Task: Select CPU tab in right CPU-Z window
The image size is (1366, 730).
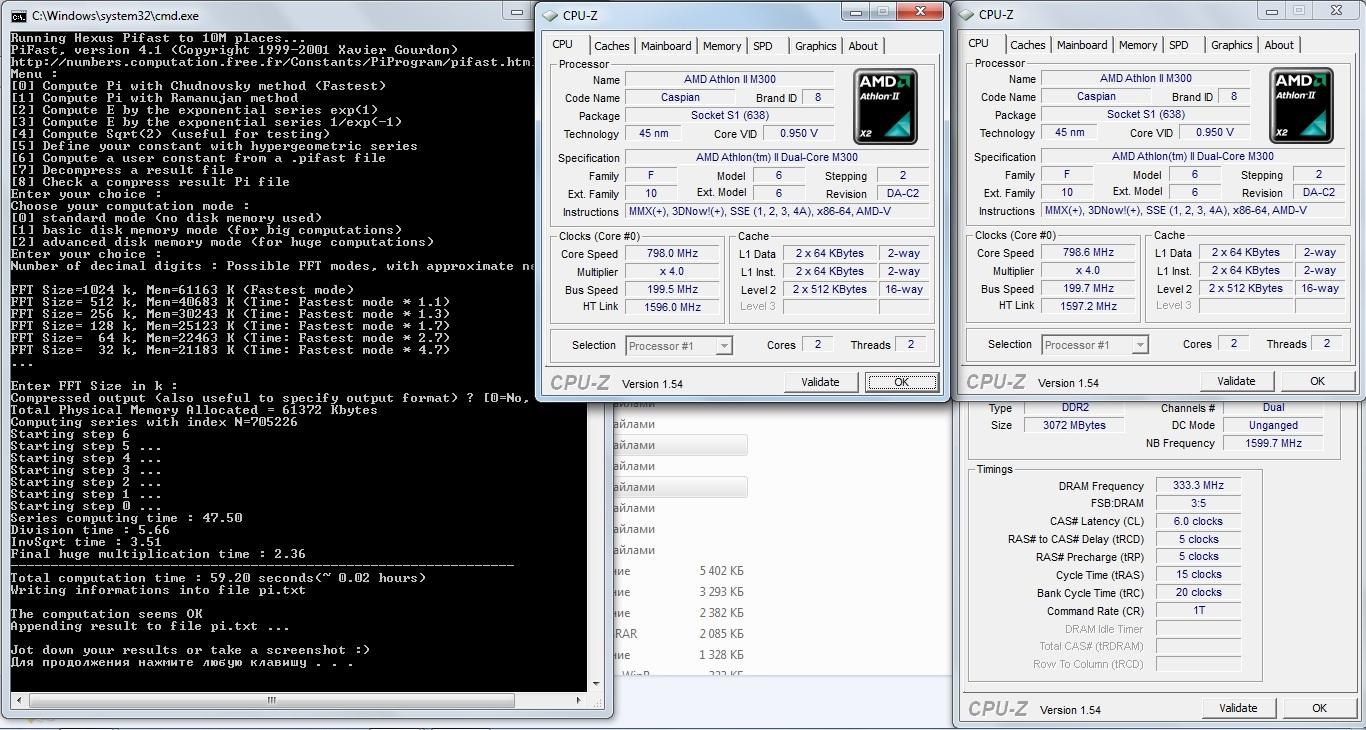Action: [979, 43]
